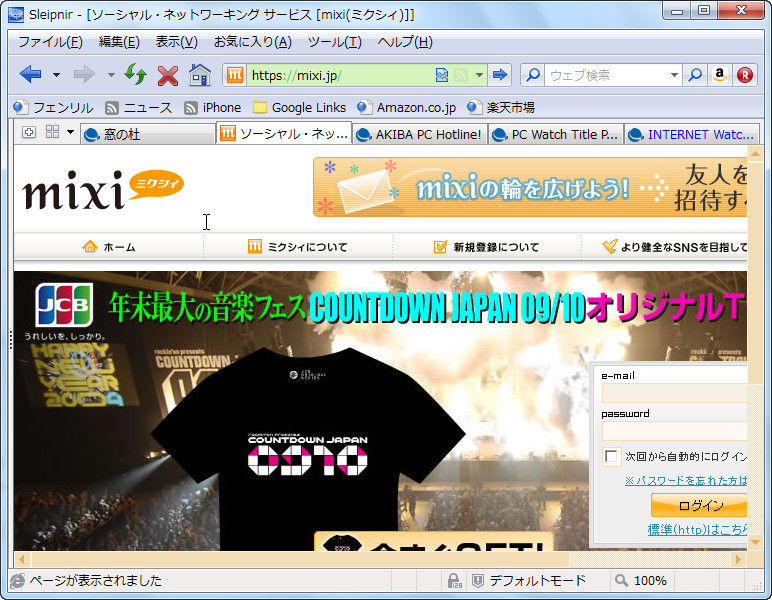This screenshot has width=772, height=600.
Task: Search Amazon with the 'a' icon
Action: 720,75
